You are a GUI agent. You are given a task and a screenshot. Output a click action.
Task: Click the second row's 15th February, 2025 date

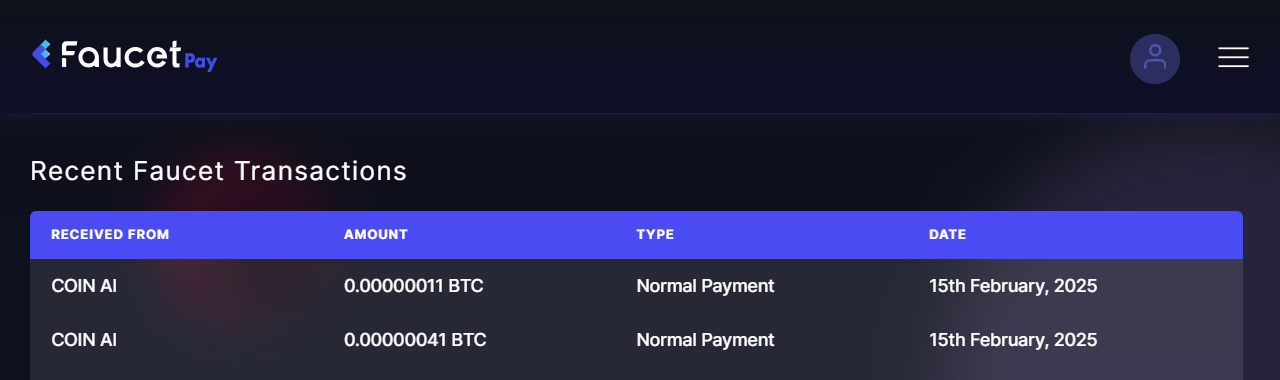pyautogui.click(x=1013, y=340)
